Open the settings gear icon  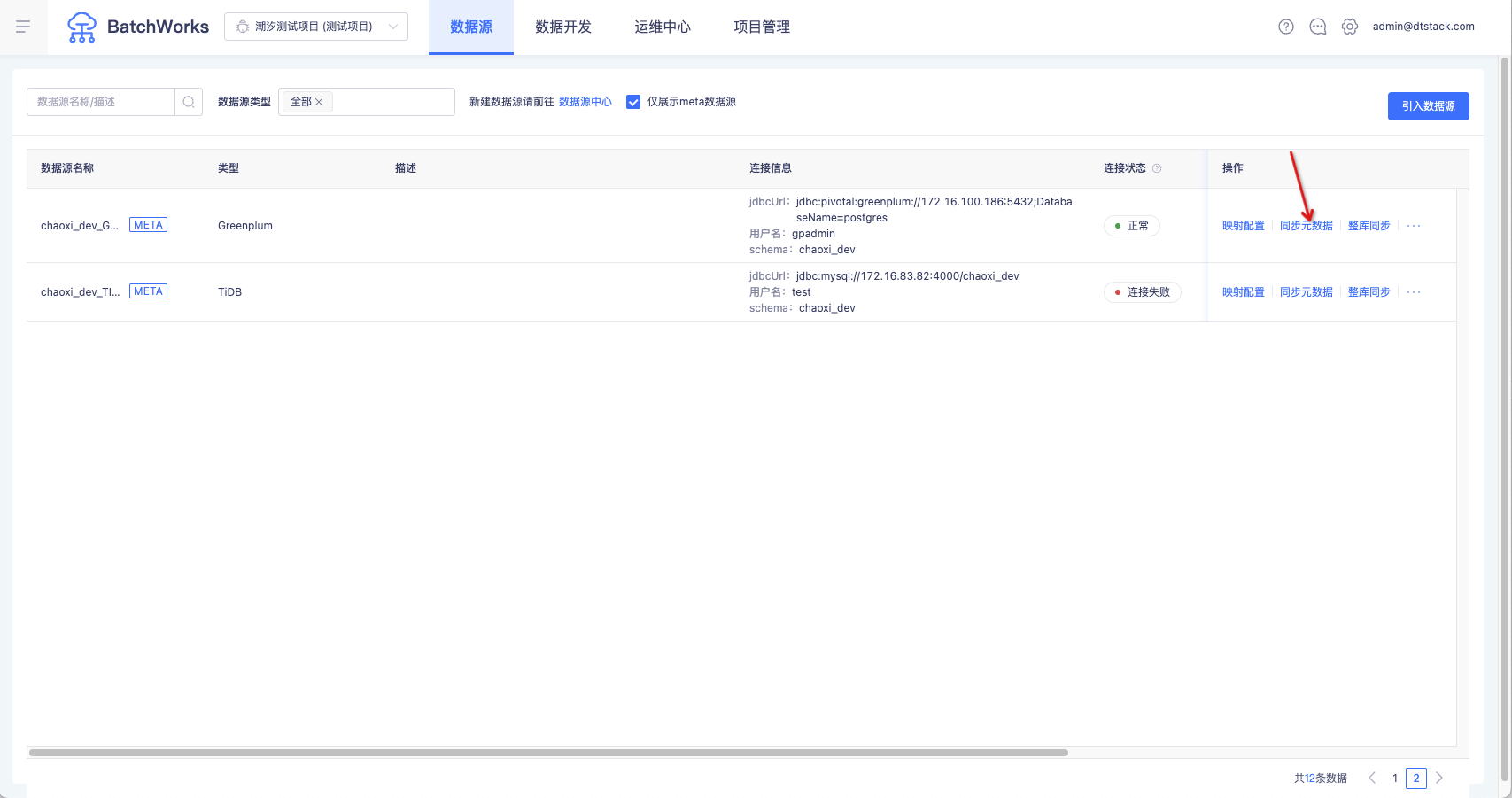click(1350, 27)
